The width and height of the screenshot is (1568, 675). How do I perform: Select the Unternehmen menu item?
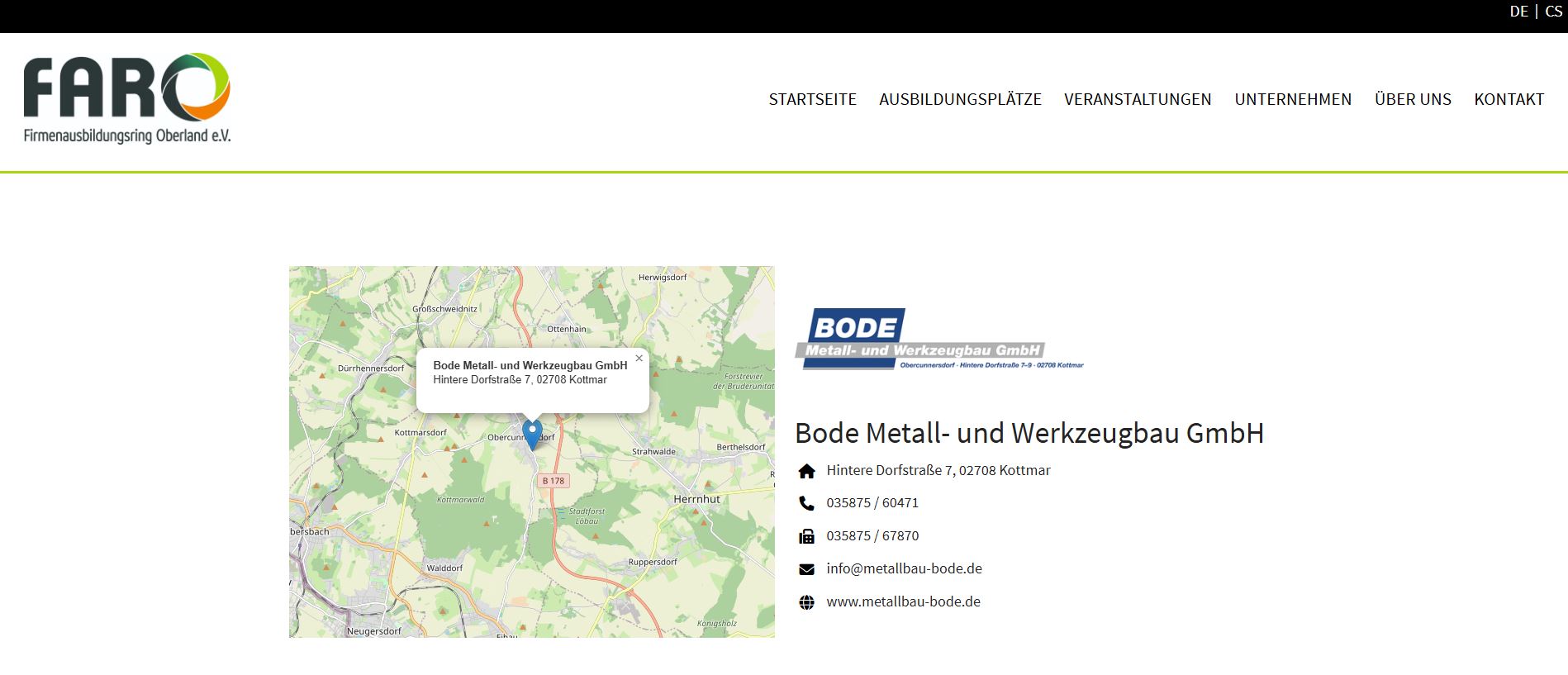pos(1293,99)
